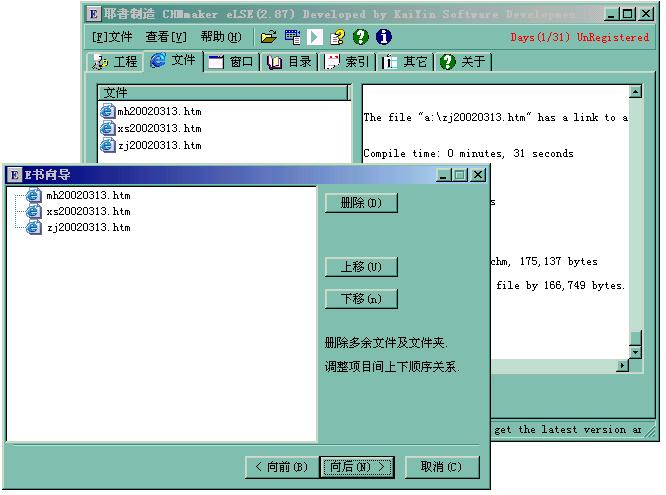
Task: Open the 索引 (Index) tab
Action: 347,61
